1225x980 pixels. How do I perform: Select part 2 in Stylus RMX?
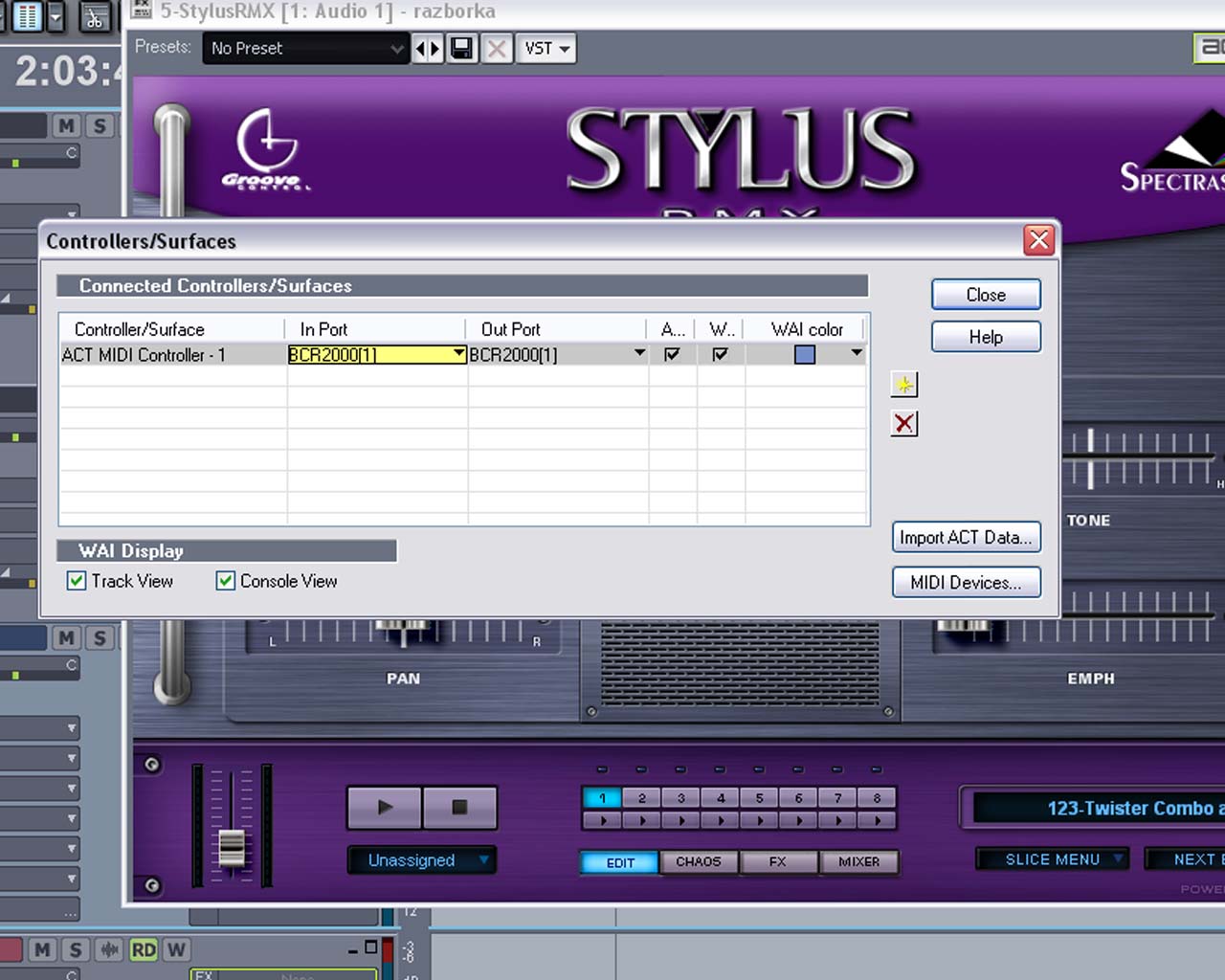642,798
